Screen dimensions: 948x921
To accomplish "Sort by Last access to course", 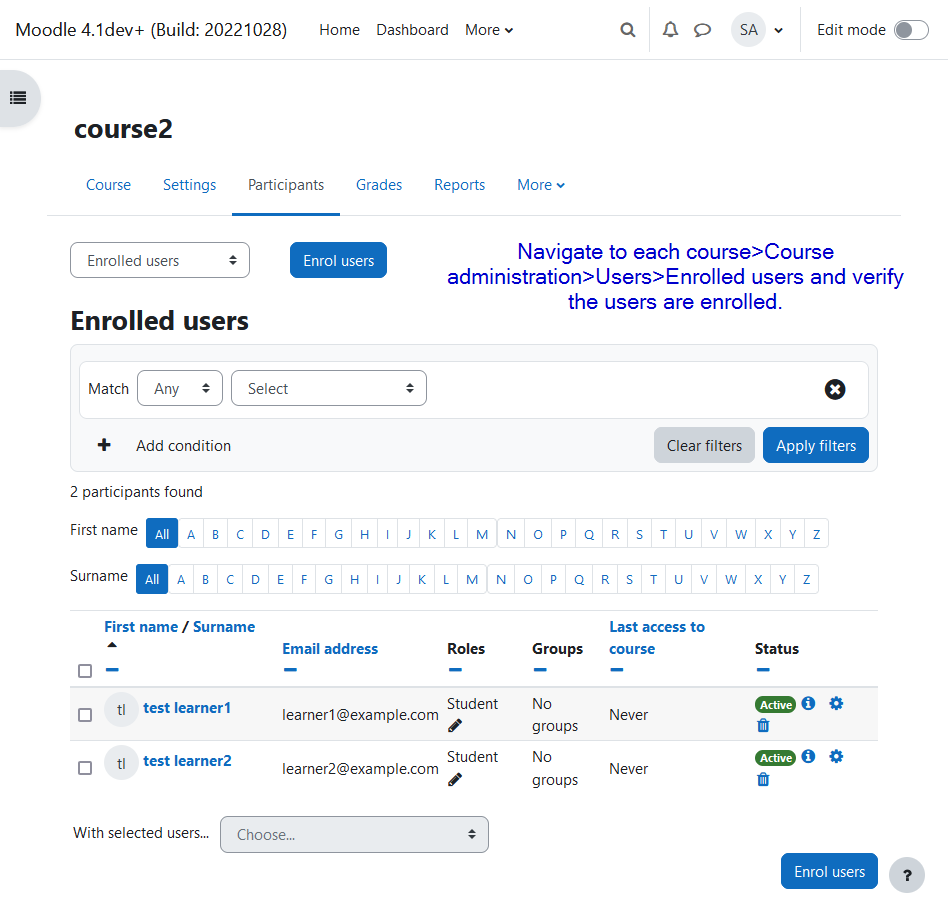I will [657, 637].
